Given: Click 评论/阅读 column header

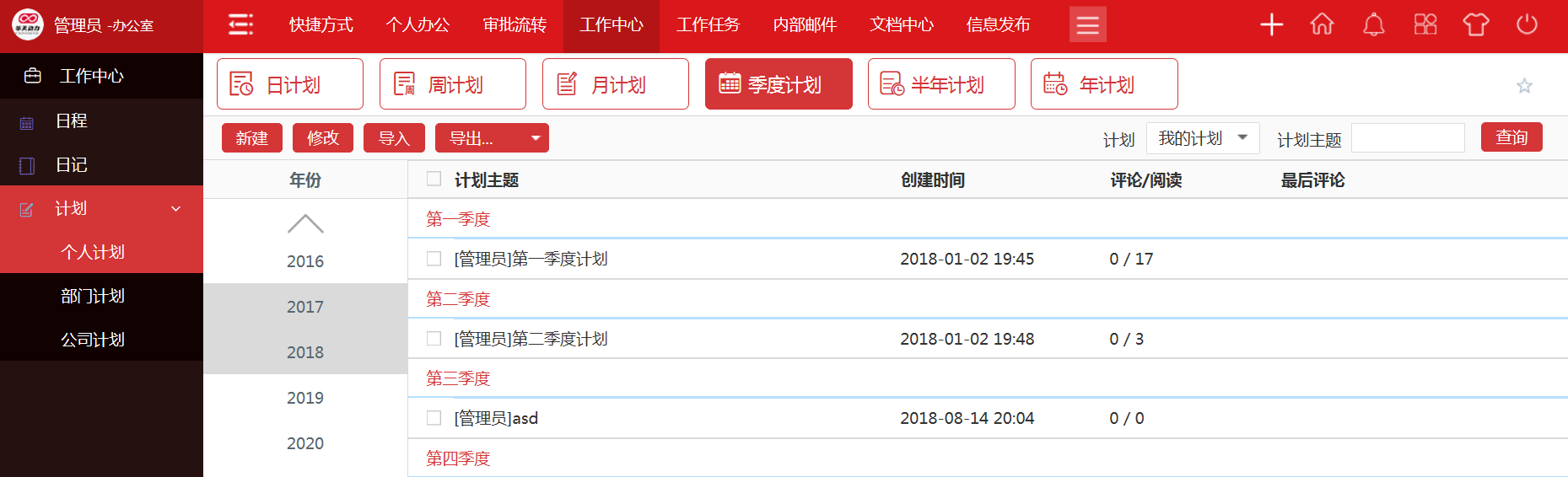Looking at the screenshot, I should coord(1146,180).
